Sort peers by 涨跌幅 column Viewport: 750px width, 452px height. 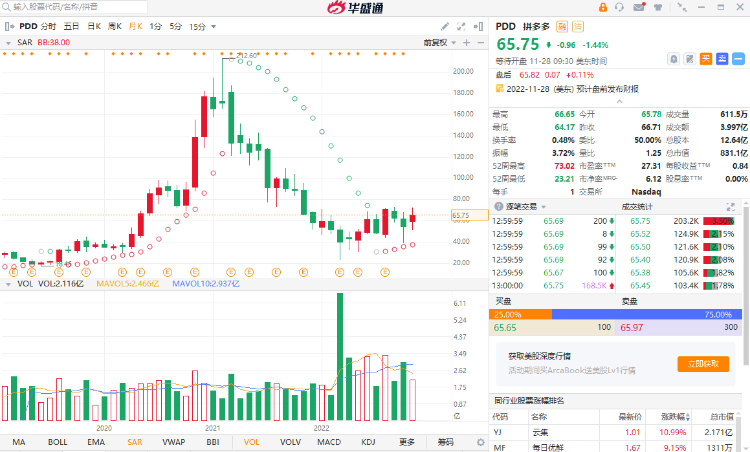(675, 417)
